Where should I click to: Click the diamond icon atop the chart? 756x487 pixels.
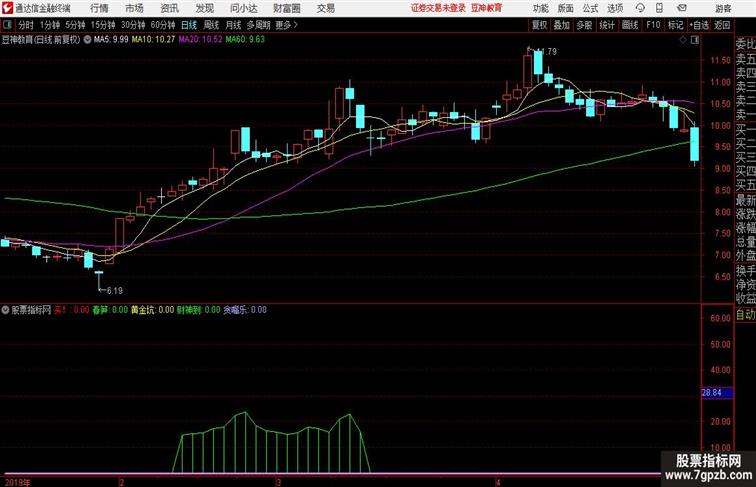coord(683,40)
